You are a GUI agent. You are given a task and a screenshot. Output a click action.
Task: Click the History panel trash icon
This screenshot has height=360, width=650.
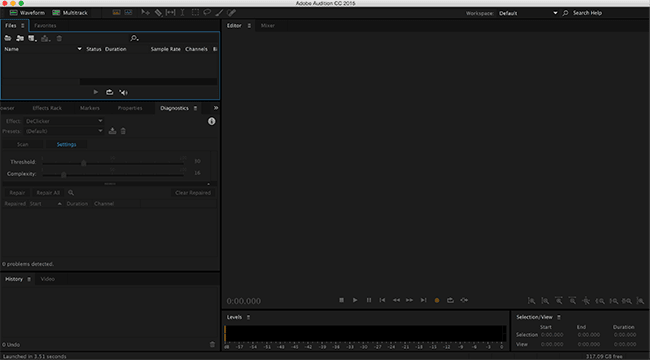212,344
